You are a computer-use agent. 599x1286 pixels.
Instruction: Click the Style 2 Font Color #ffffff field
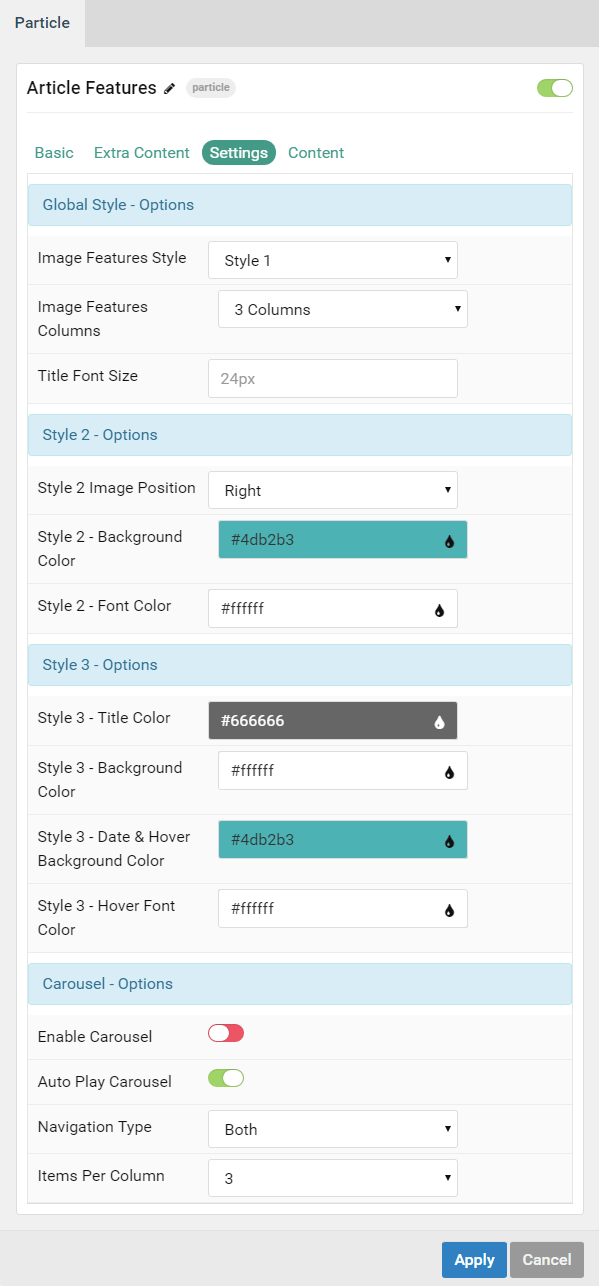point(333,609)
